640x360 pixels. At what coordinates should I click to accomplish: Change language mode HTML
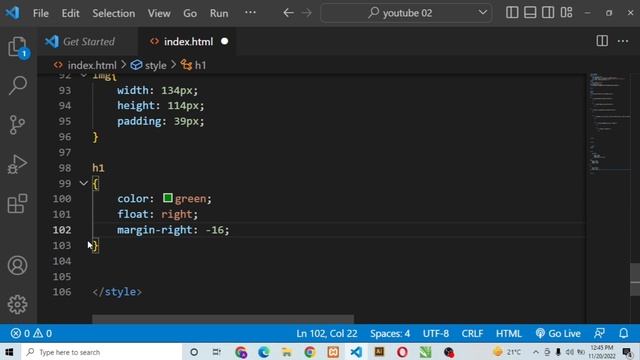click(x=509, y=333)
